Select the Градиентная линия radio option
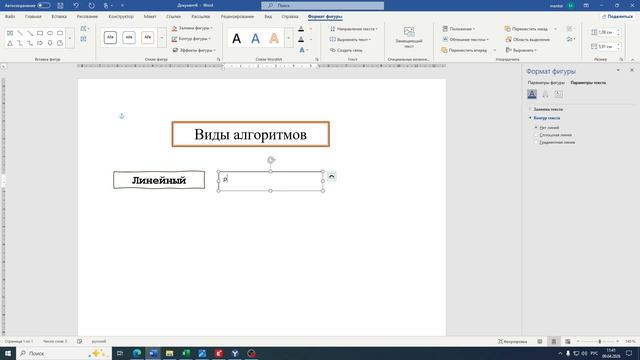 (555, 142)
